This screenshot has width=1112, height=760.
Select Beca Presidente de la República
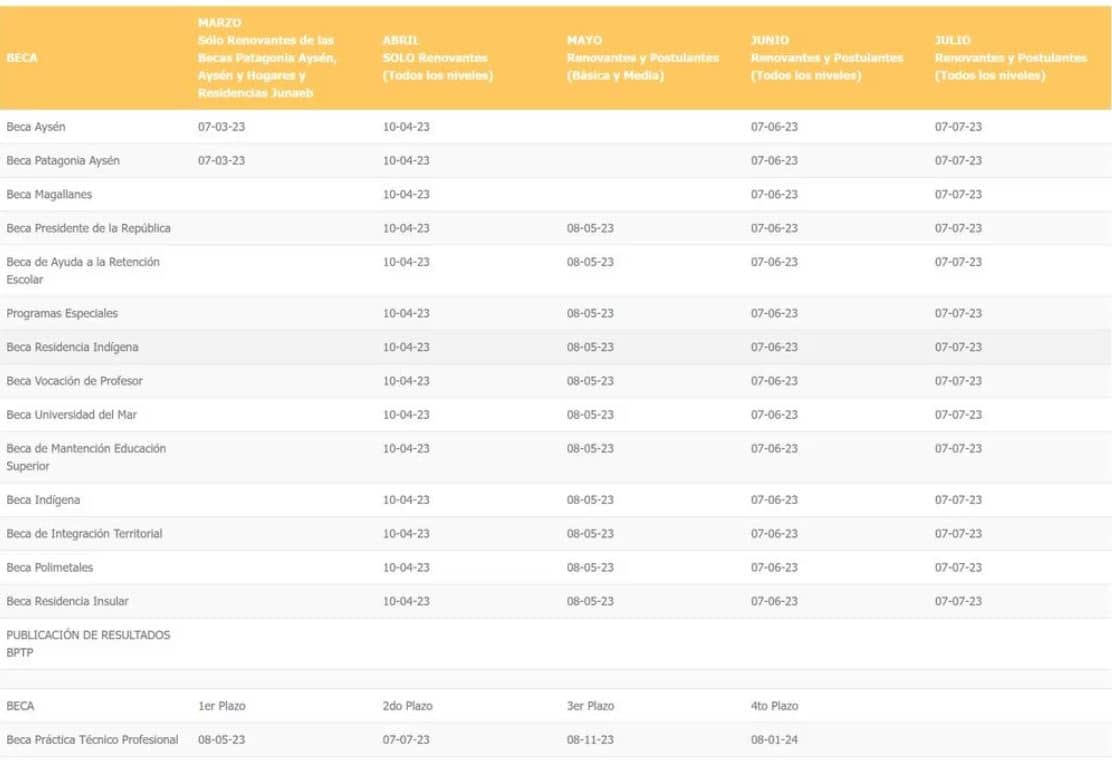click(88, 228)
